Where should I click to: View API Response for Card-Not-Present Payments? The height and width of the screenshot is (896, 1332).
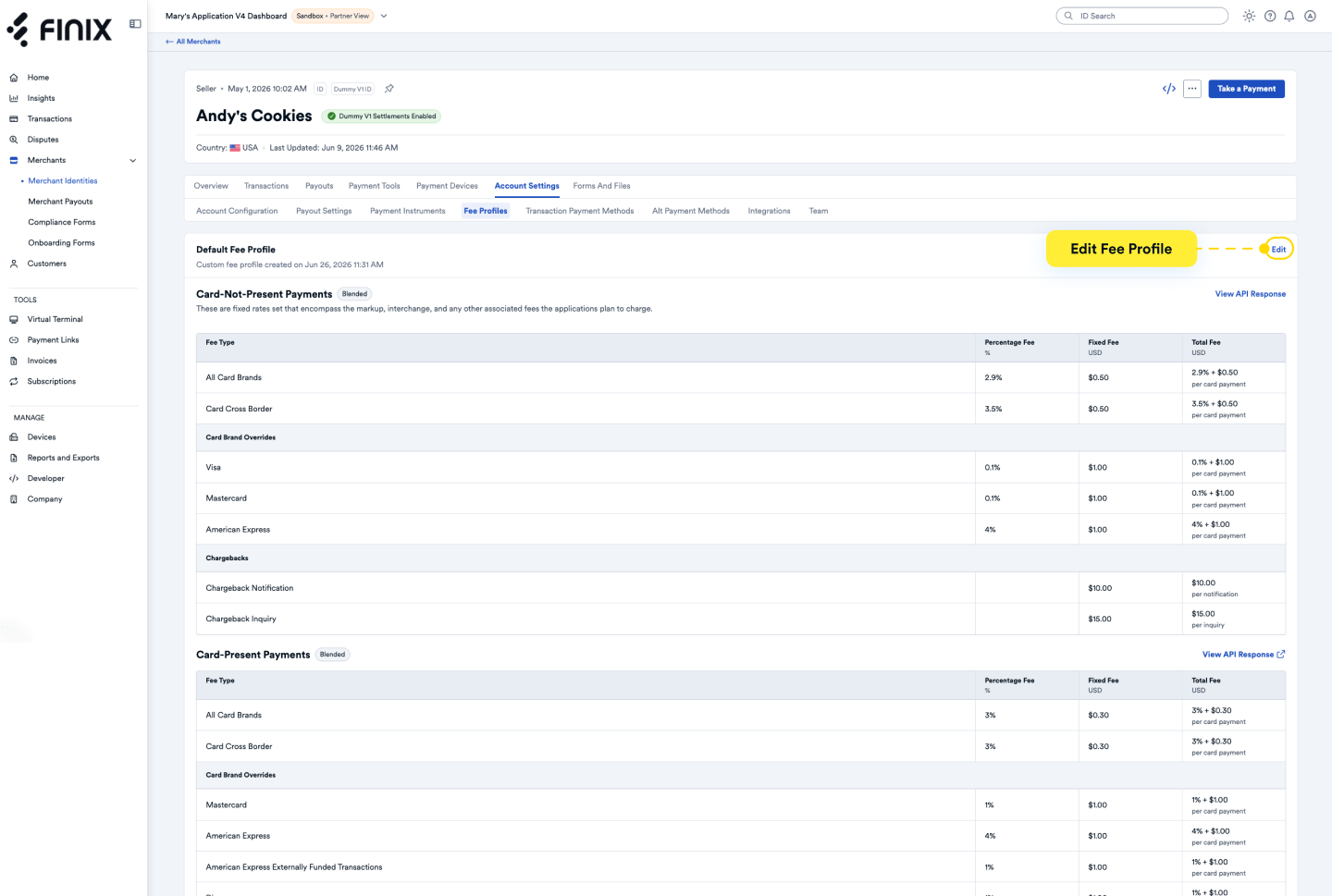point(1251,294)
